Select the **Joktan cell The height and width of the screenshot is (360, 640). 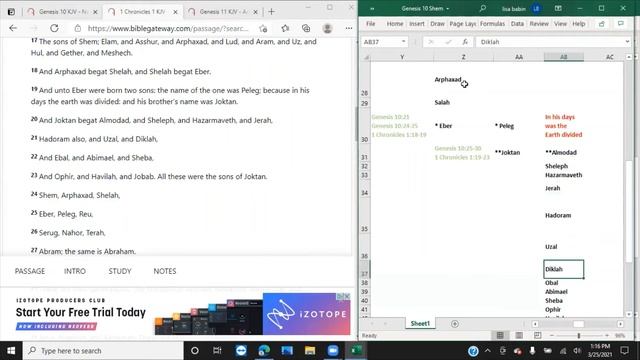pyautogui.click(x=518, y=152)
